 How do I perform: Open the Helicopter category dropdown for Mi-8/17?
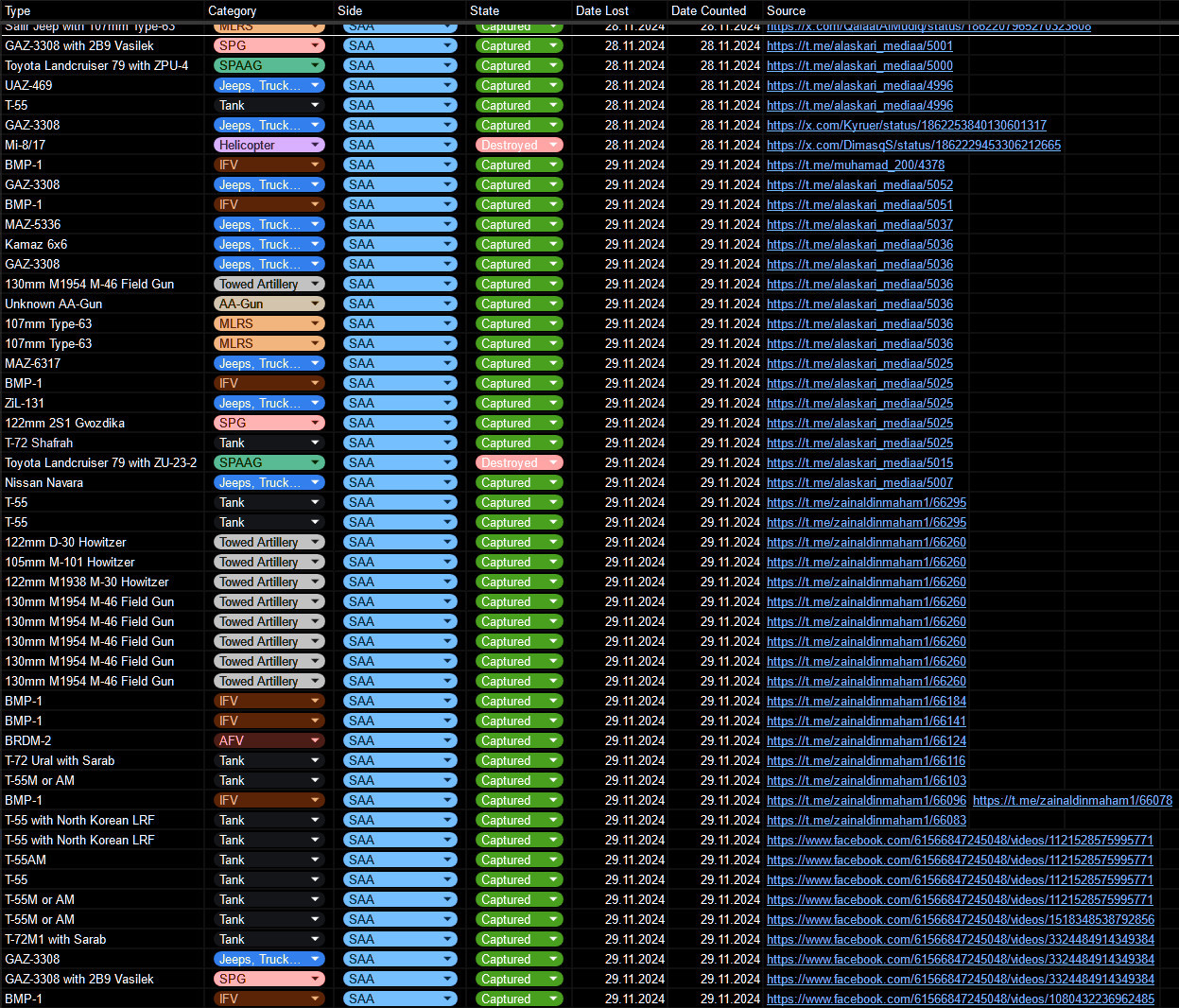[269, 145]
